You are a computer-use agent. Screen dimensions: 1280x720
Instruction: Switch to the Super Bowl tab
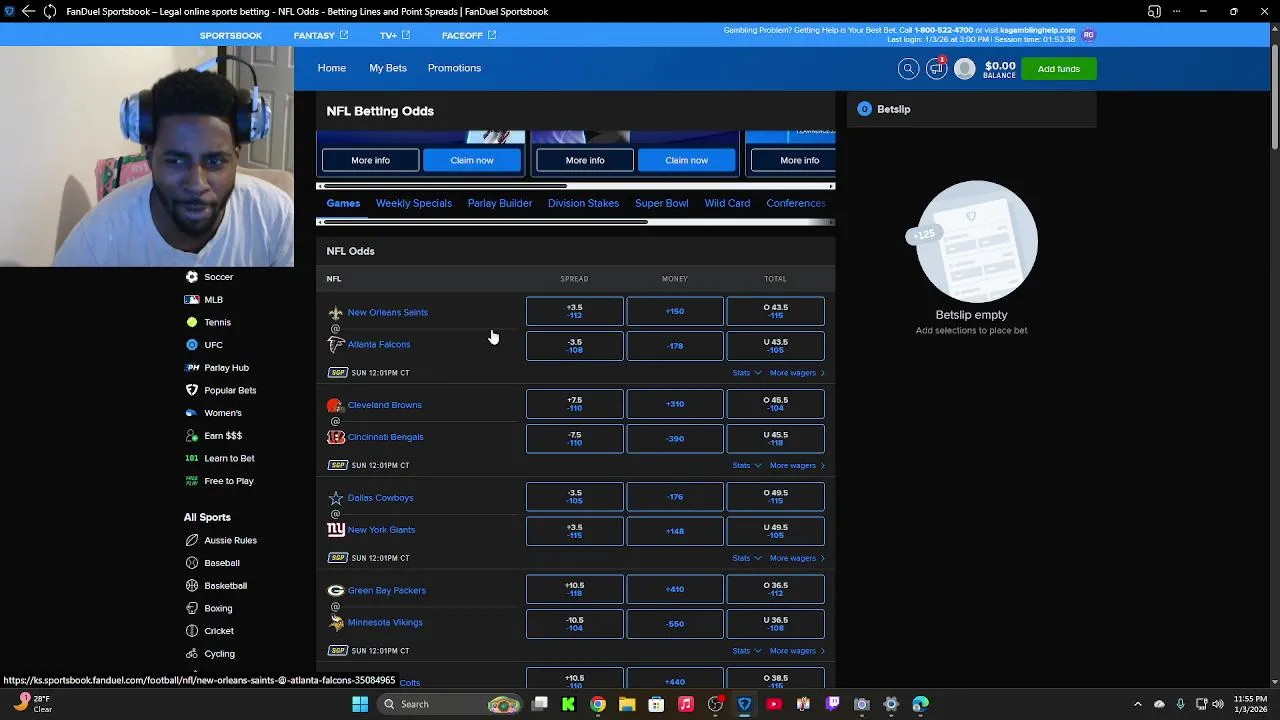tap(661, 203)
